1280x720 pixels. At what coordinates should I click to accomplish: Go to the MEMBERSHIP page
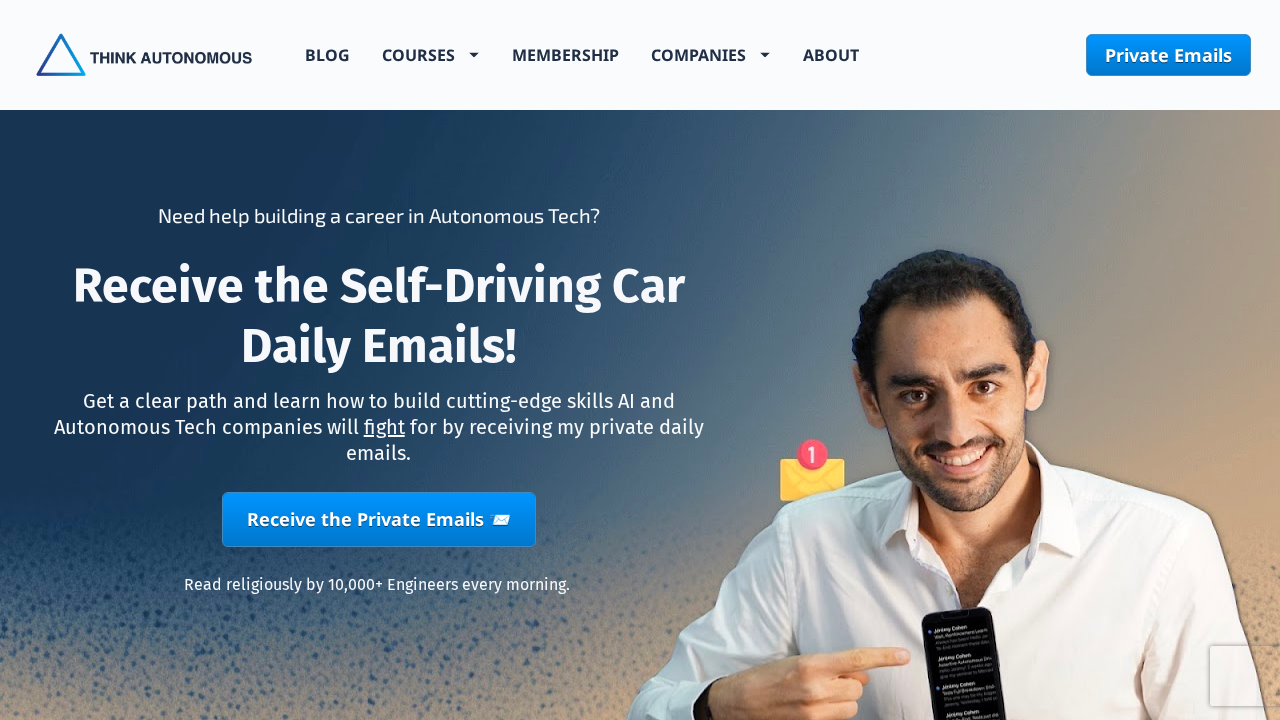565,55
